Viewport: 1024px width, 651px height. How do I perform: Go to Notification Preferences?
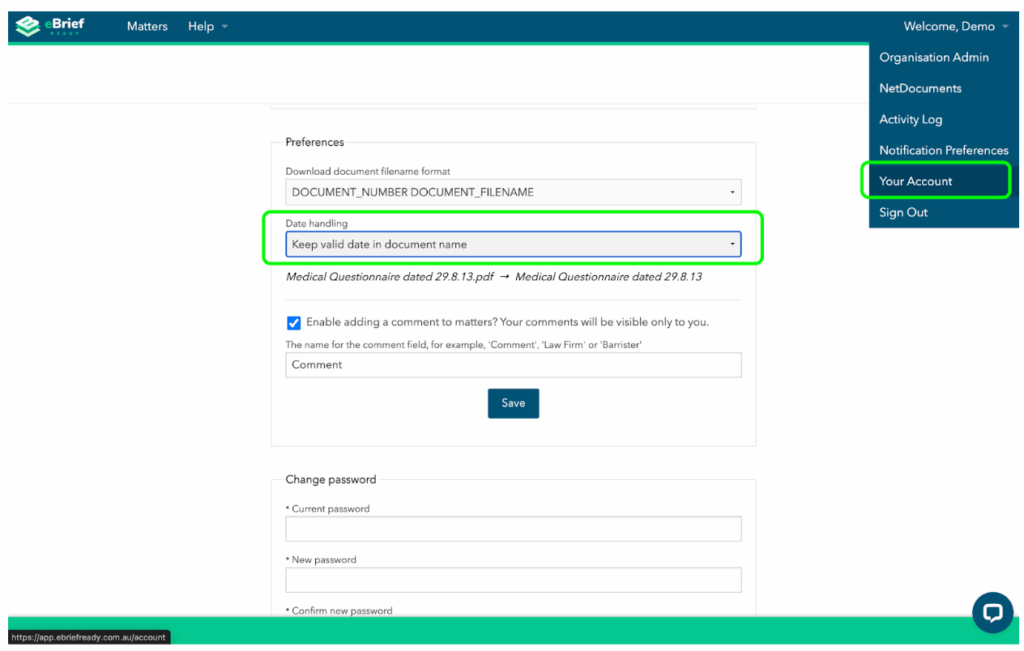pos(943,150)
